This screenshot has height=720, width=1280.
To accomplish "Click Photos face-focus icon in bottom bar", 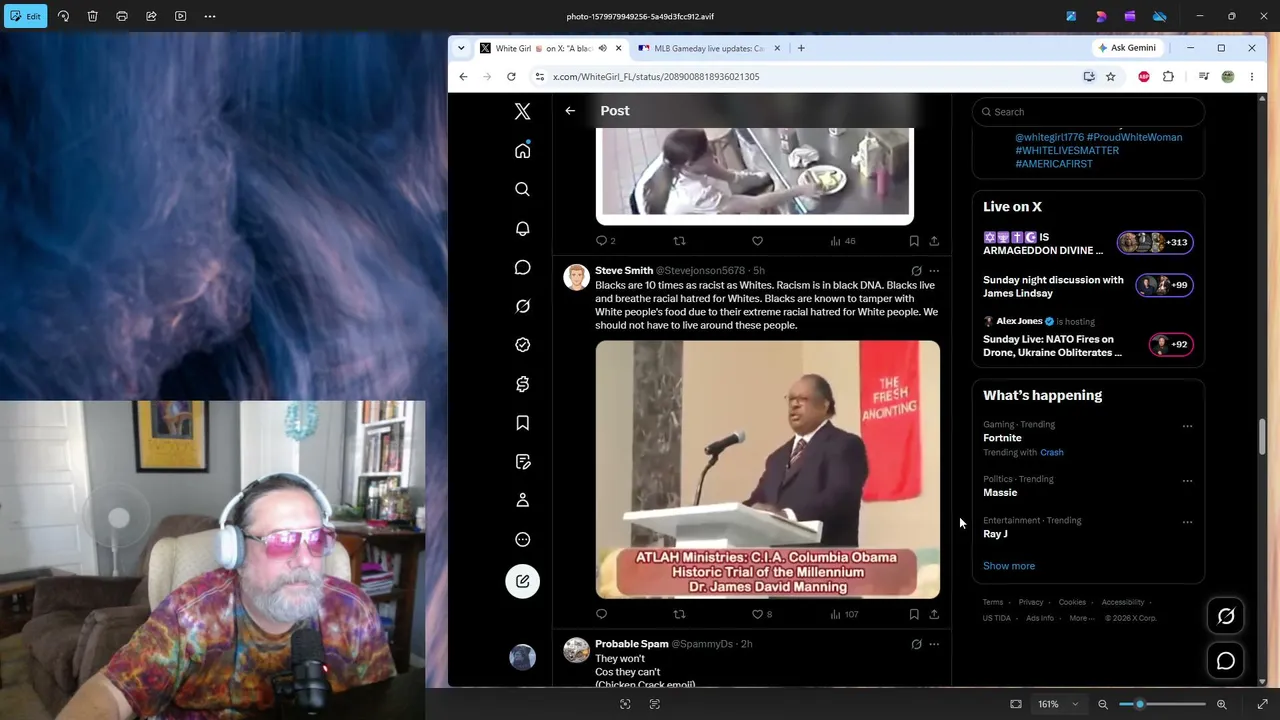I will coord(625,704).
